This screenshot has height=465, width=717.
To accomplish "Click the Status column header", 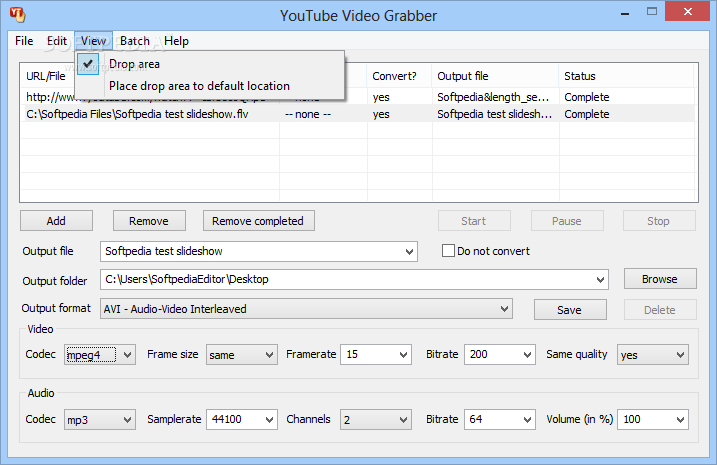I will click(x=626, y=76).
